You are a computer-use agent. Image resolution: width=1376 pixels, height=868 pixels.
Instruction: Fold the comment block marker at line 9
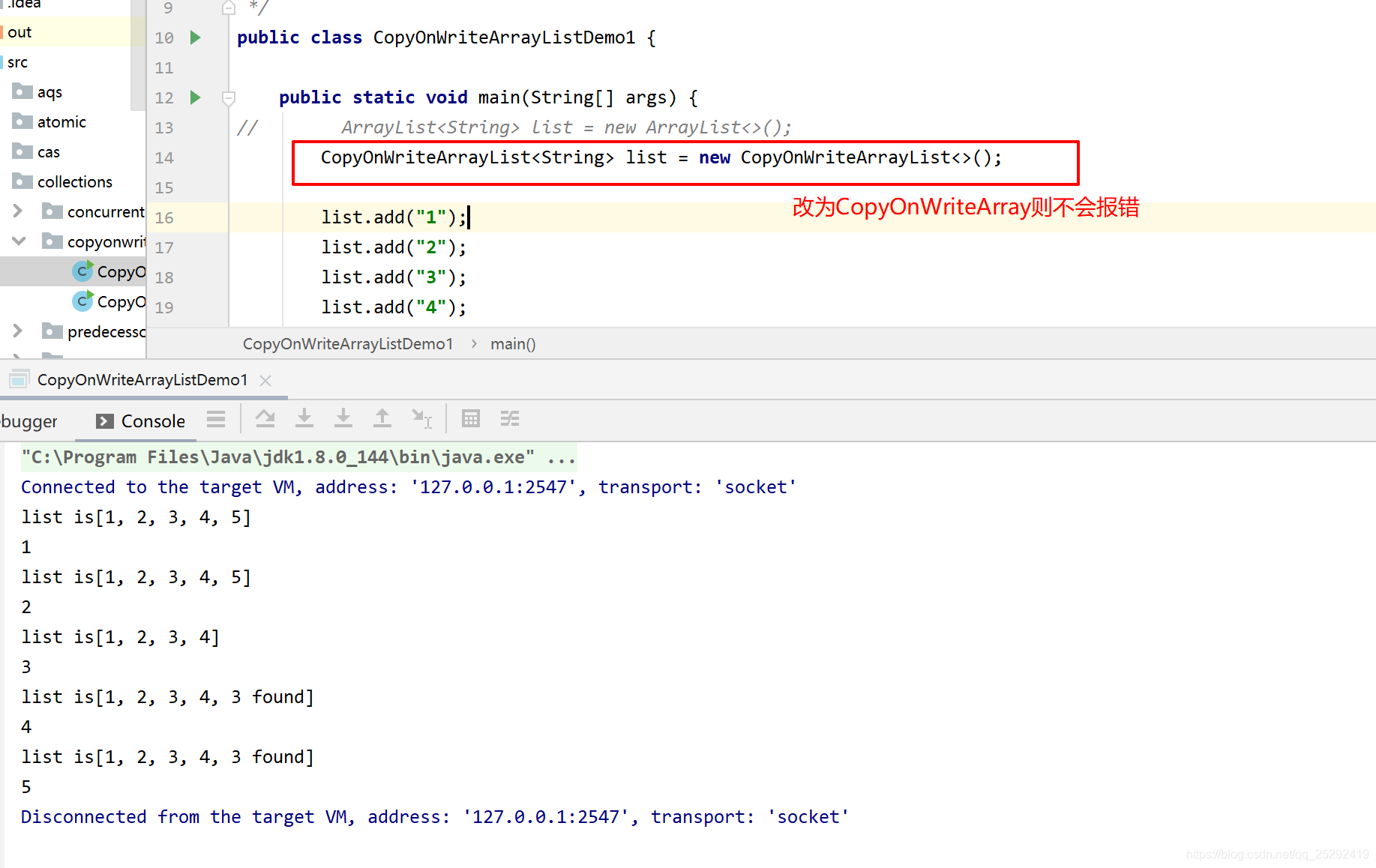tap(229, 7)
